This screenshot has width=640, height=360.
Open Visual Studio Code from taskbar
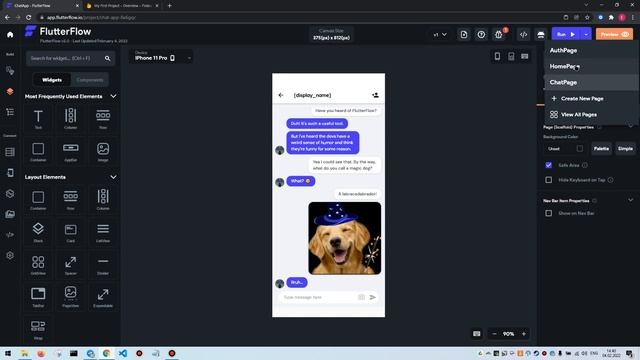[x=122, y=353]
